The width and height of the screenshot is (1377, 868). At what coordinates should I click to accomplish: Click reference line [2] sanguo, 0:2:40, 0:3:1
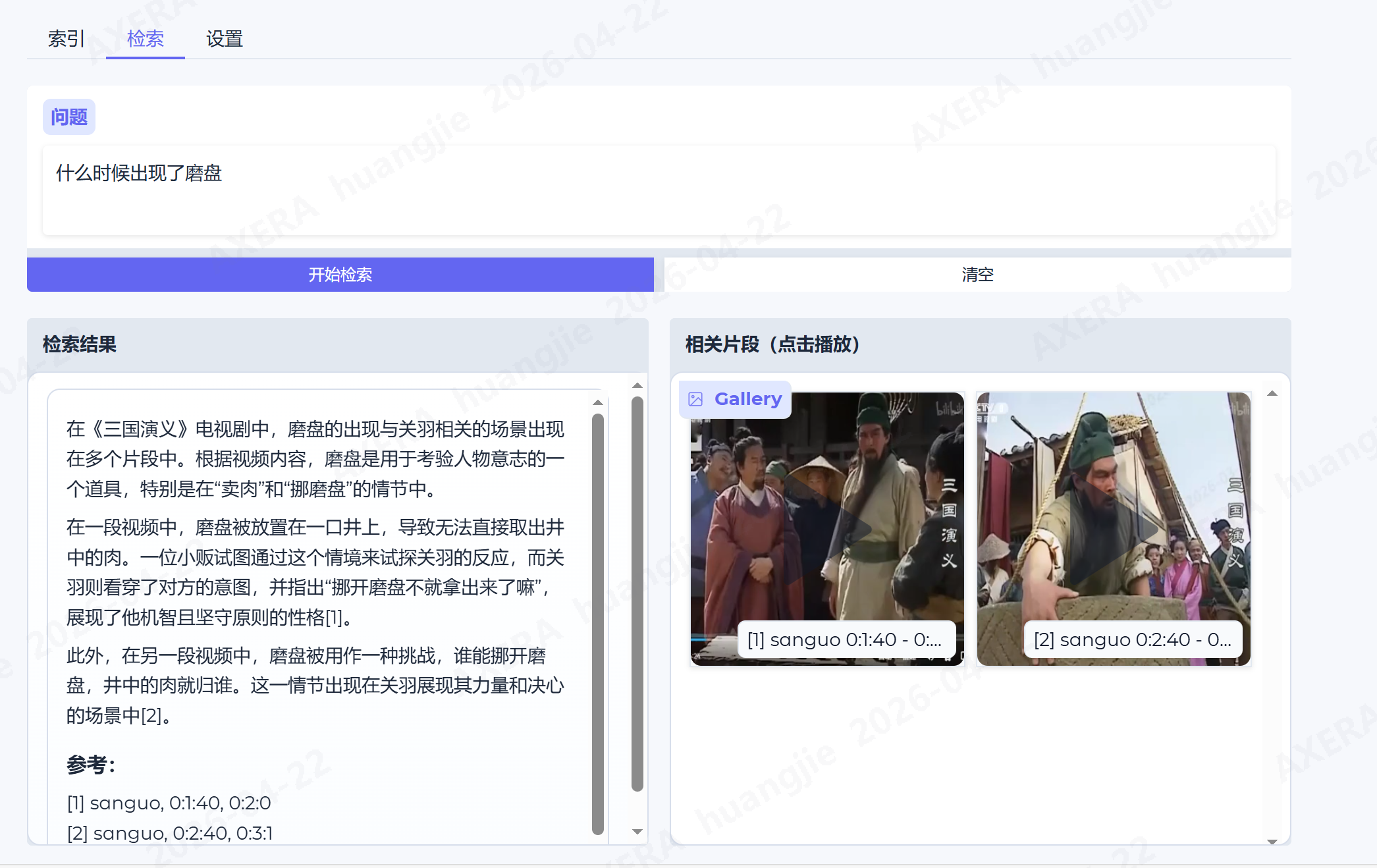click(170, 834)
